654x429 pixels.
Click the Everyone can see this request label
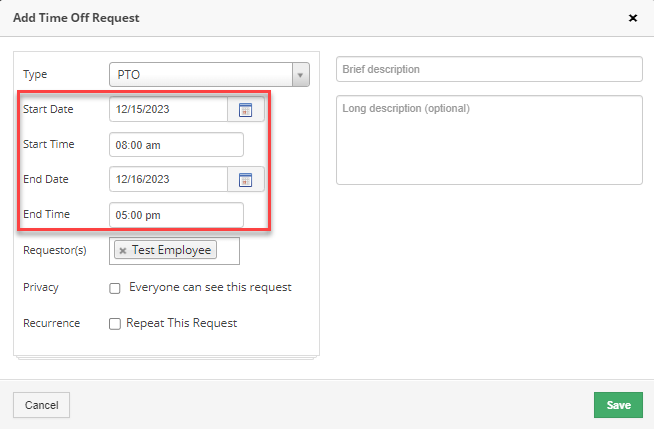tap(210, 287)
